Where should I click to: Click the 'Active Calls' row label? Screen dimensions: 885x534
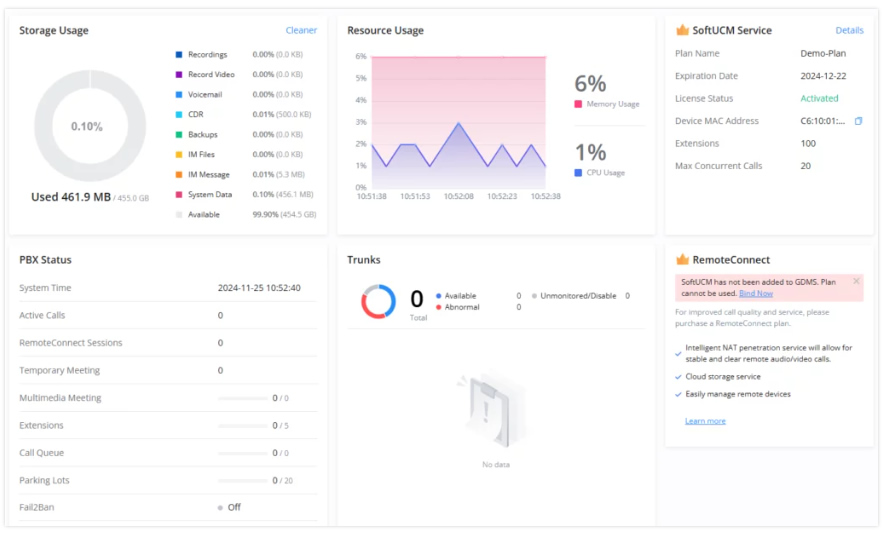point(42,316)
